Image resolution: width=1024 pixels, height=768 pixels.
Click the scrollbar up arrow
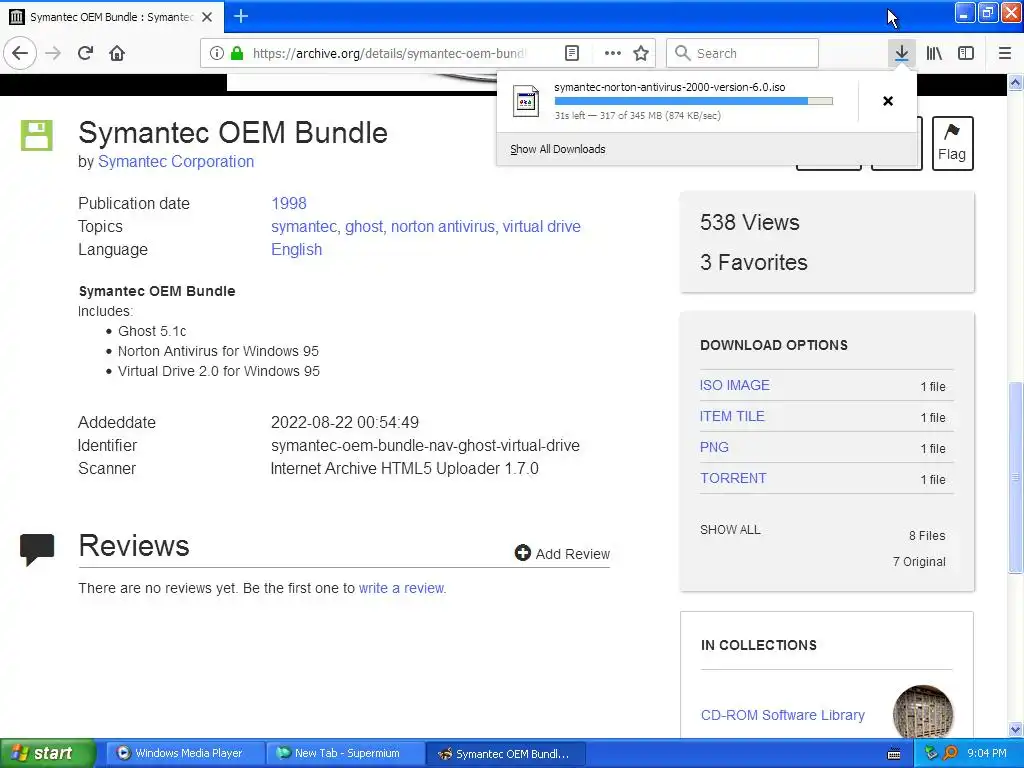tap(1015, 82)
